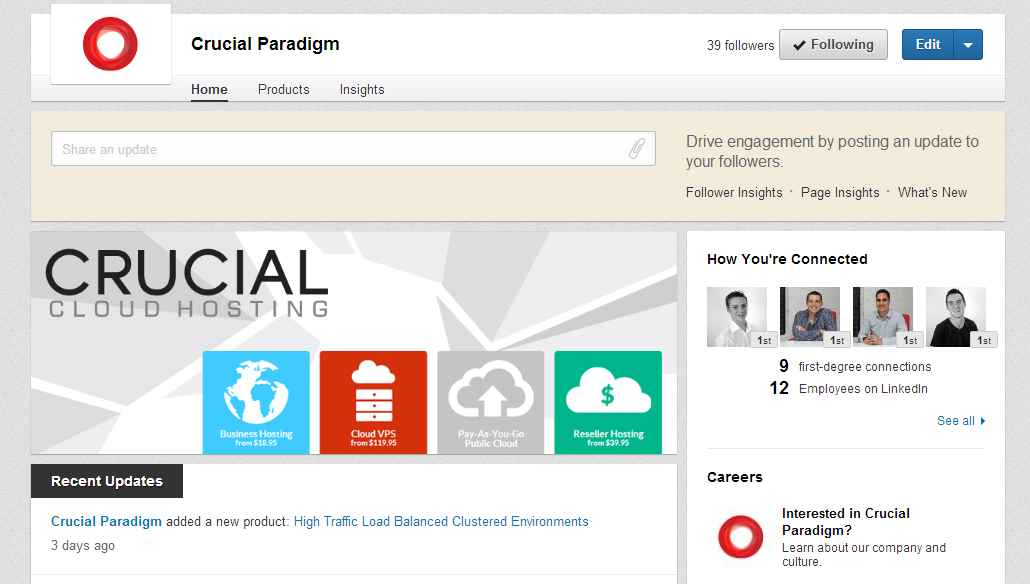Open first connection's profile photo
The image size is (1030, 584).
737,317
